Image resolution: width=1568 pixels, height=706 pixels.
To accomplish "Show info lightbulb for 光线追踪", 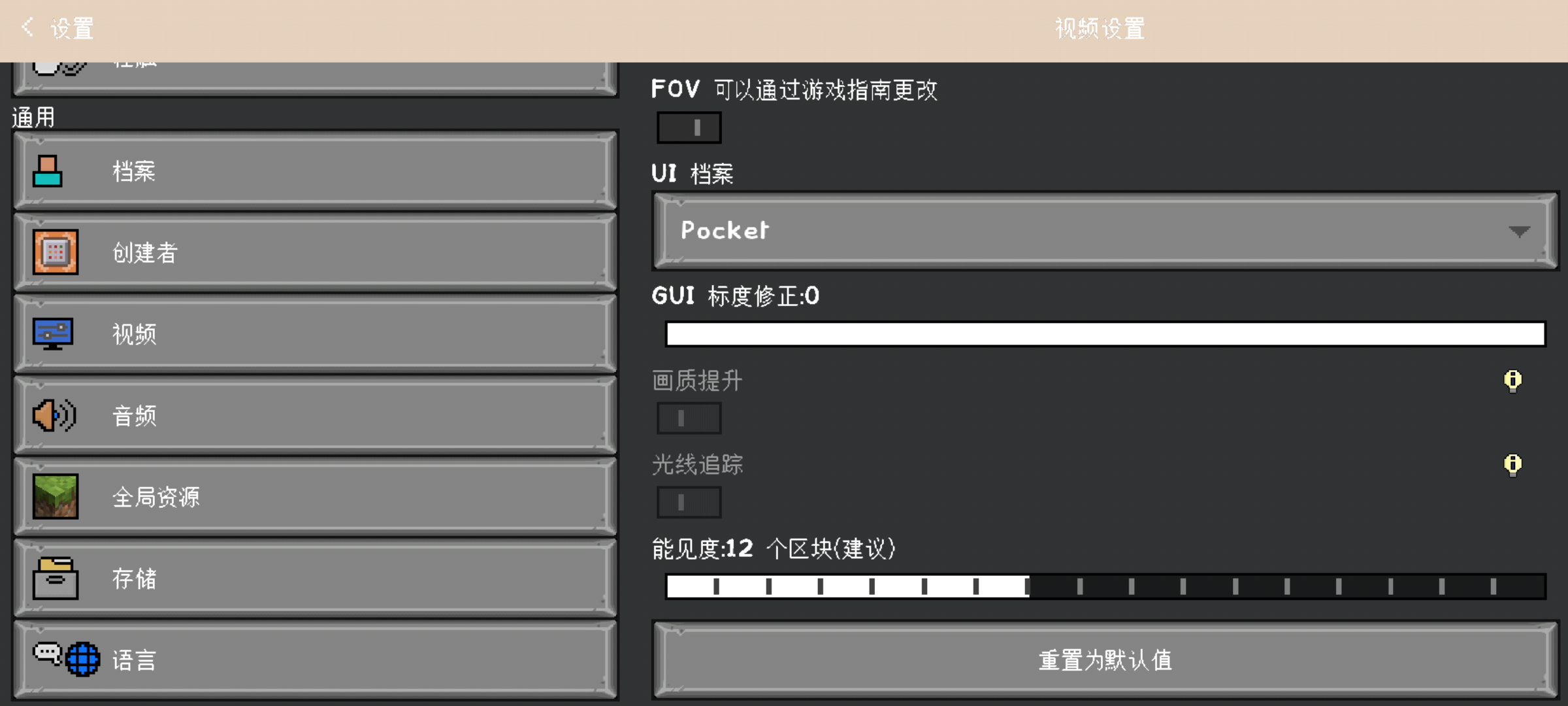I will point(1512,465).
